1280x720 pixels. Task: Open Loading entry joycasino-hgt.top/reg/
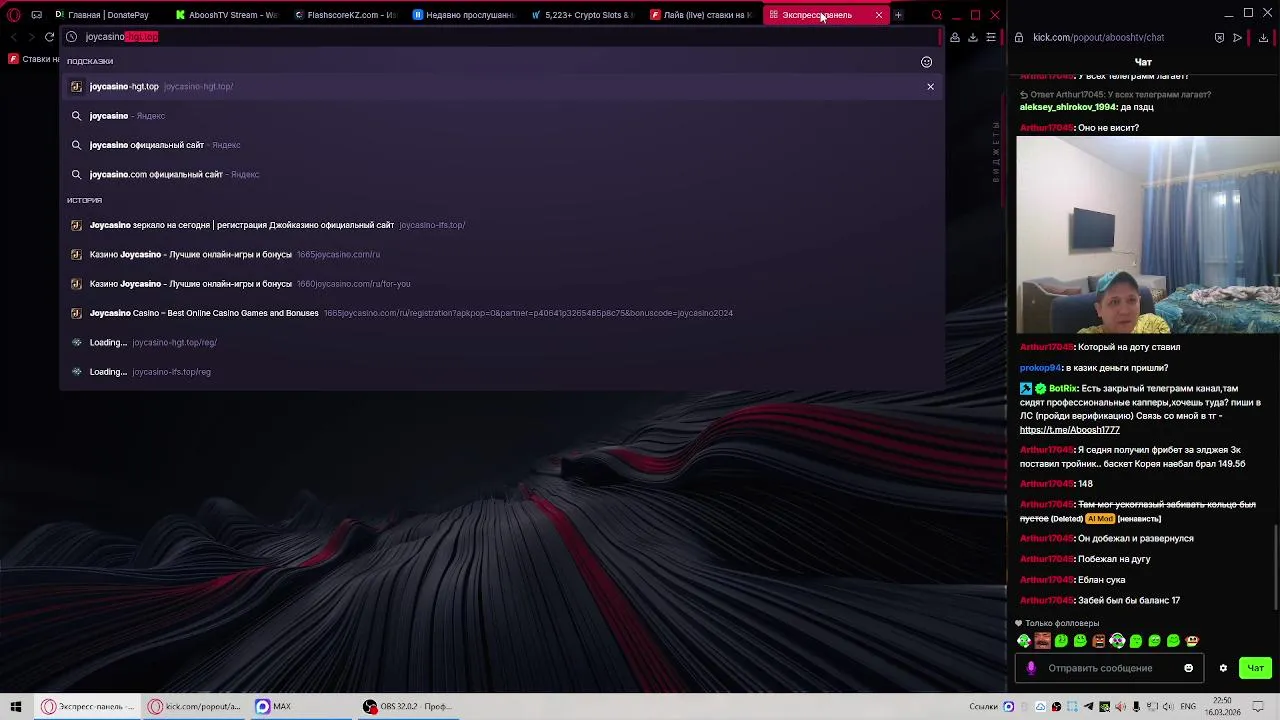coord(500,342)
